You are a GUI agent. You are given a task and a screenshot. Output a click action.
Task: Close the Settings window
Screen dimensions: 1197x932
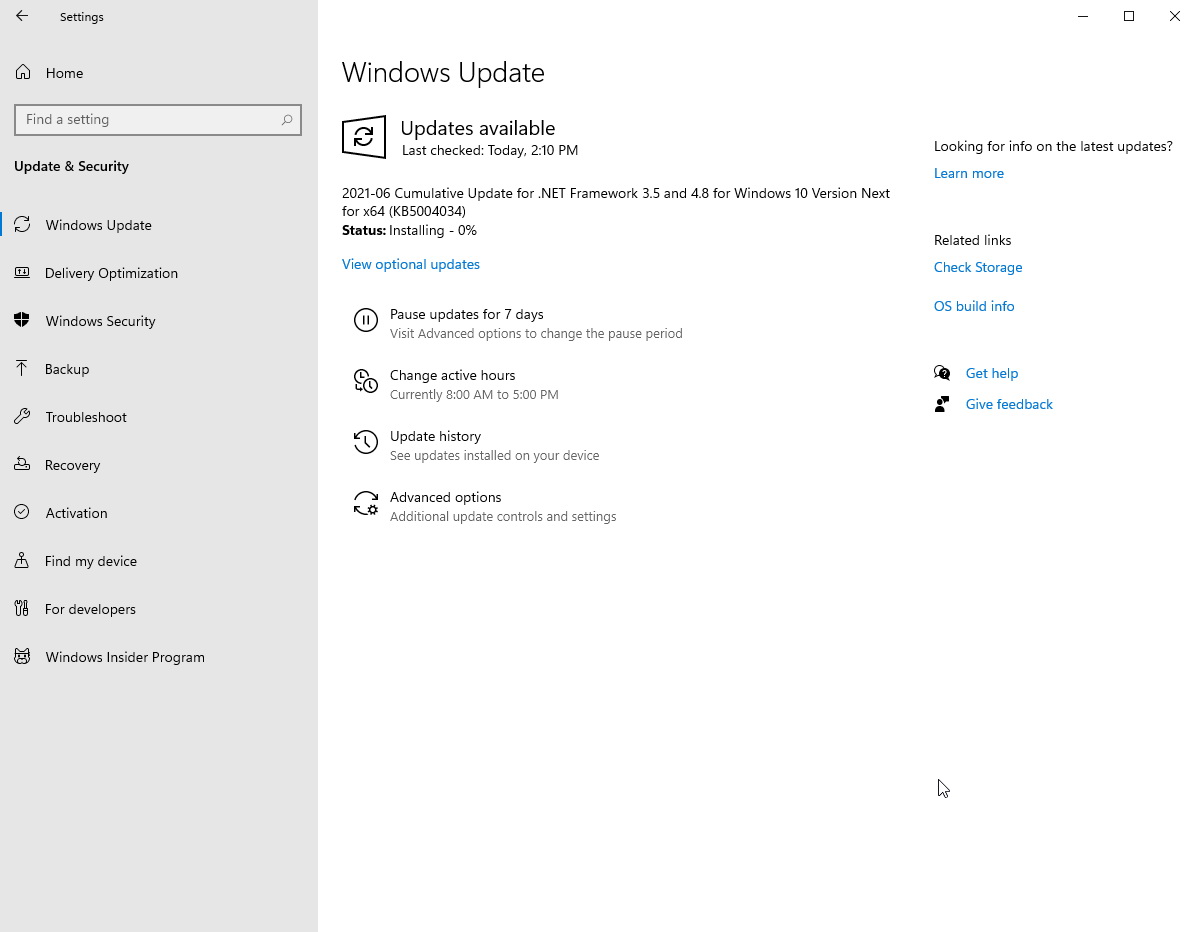[x=1174, y=16]
